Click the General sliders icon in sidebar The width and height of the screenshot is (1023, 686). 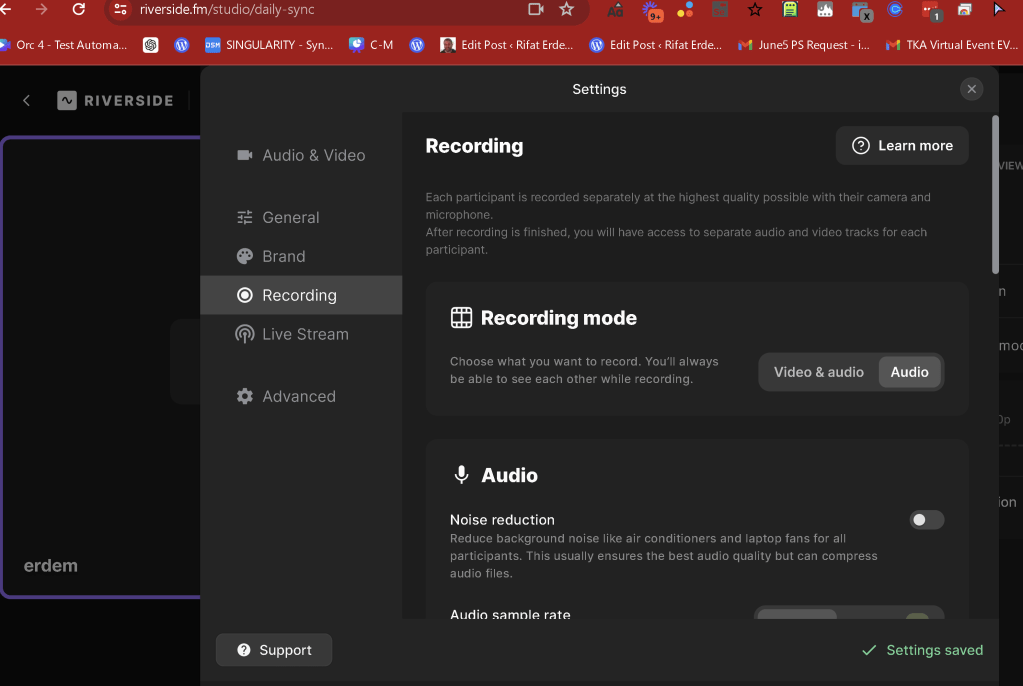point(245,217)
